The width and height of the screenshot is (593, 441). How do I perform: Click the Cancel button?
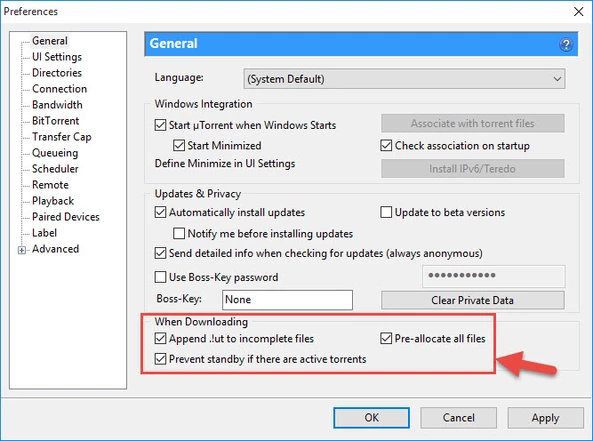(458, 418)
